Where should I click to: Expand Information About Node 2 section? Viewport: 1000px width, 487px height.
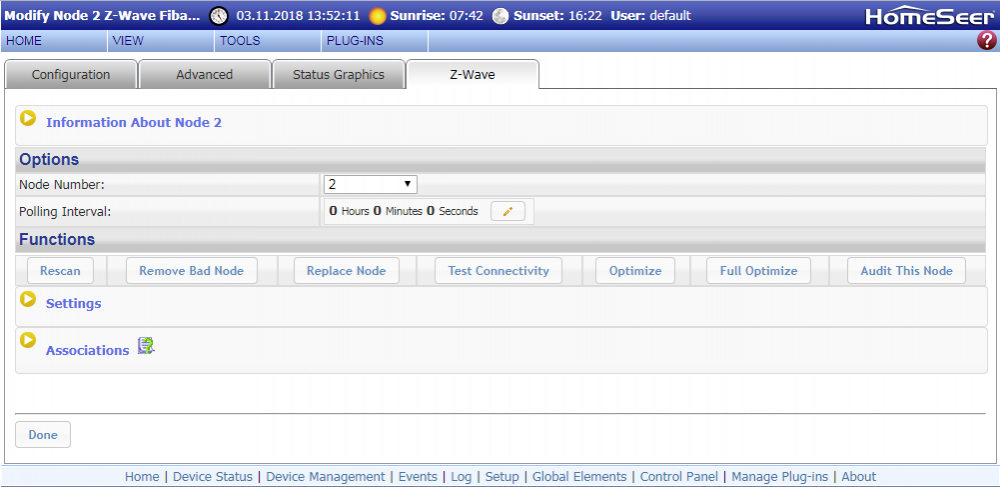[x=29, y=119]
